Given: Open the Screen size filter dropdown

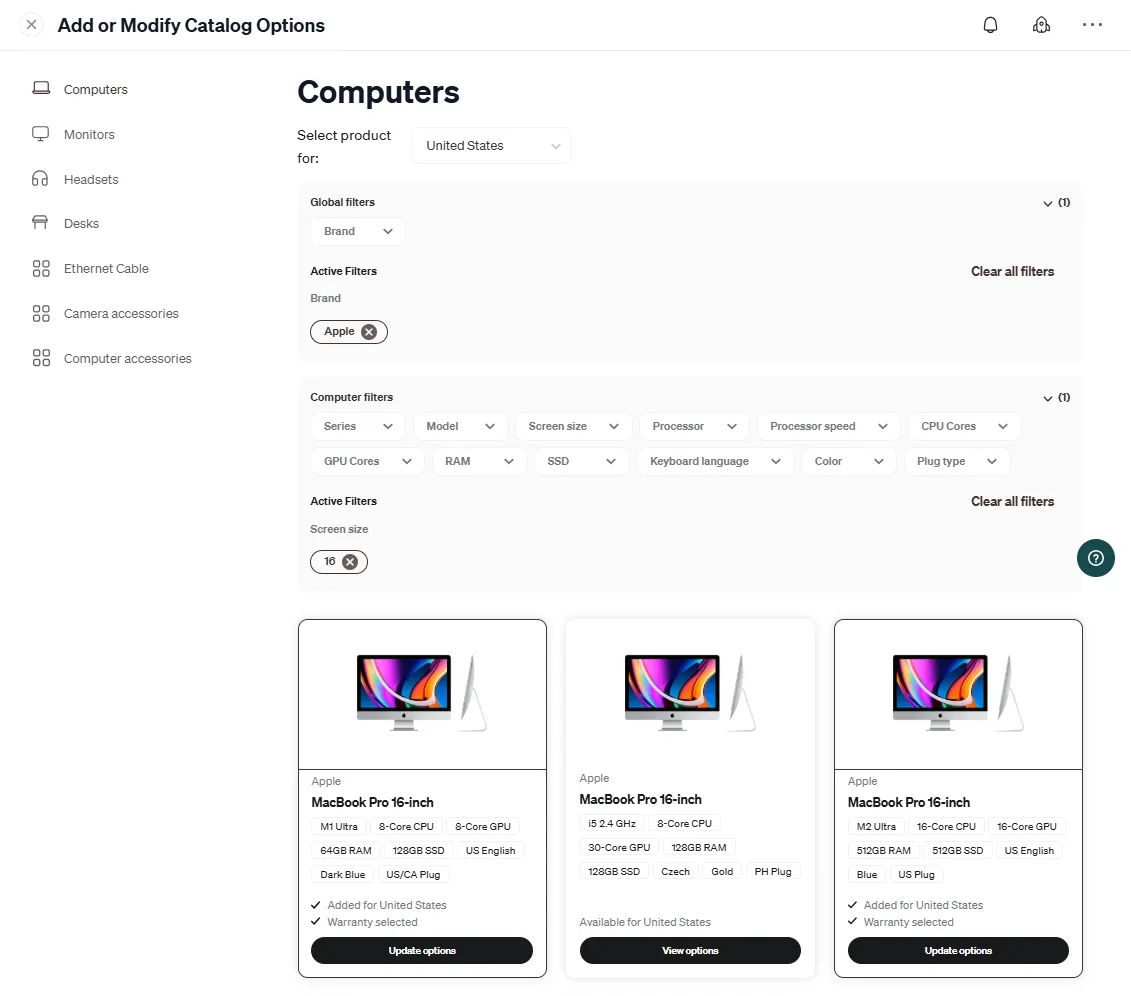Looking at the screenshot, I should [573, 426].
